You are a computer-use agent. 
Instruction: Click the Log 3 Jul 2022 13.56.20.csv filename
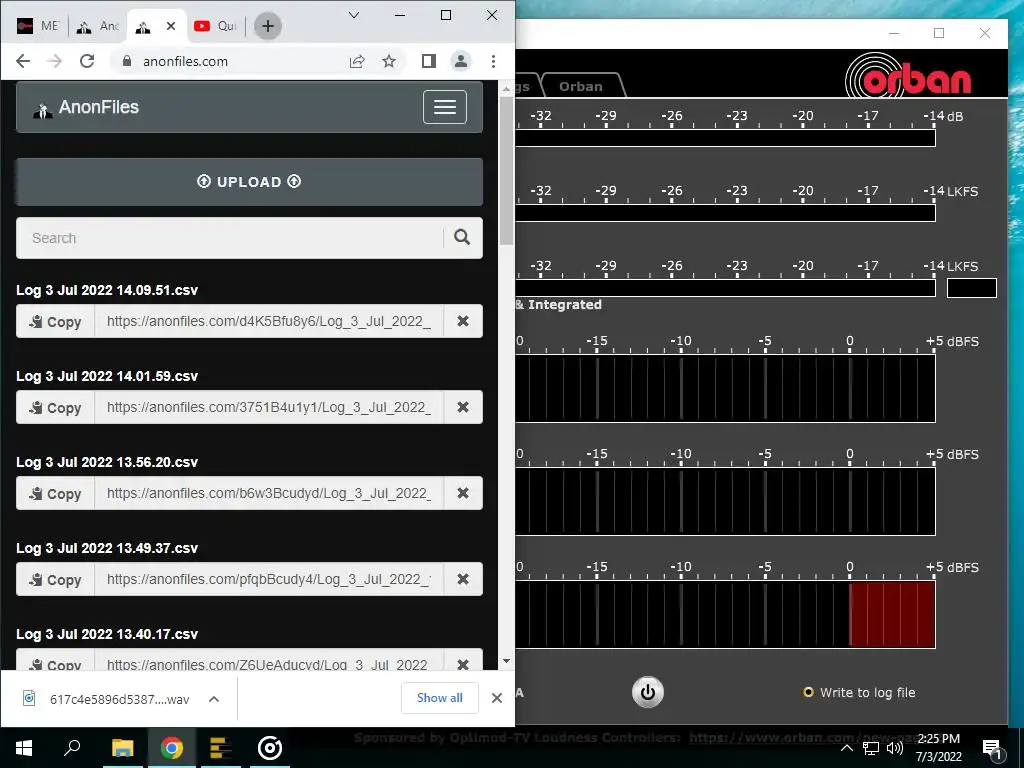(x=107, y=462)
